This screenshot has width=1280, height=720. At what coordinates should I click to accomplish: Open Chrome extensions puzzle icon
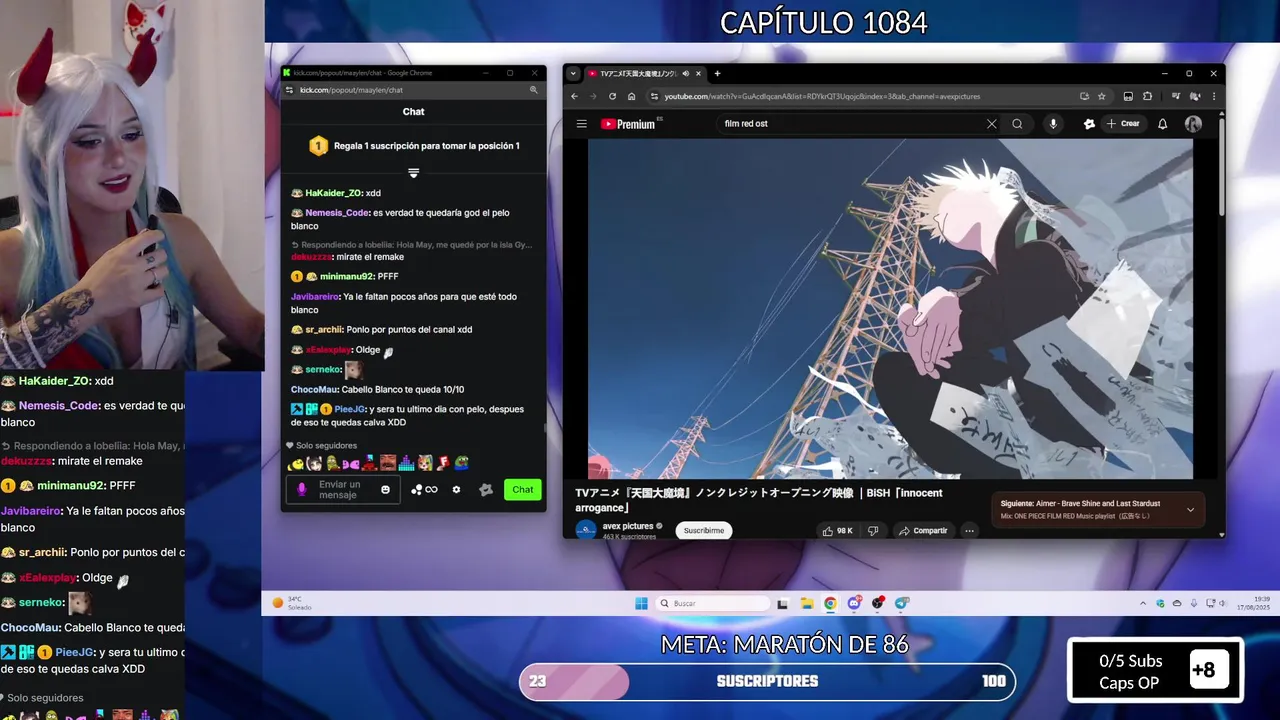click(1147, 96)
